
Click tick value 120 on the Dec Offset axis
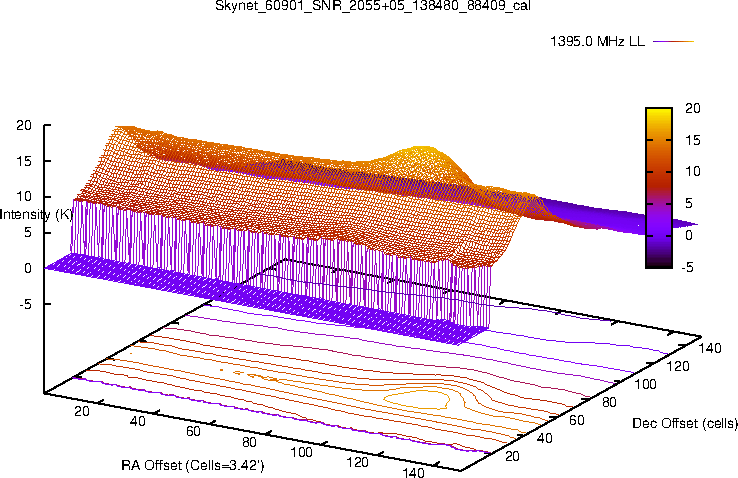click(x=678, y=366)
